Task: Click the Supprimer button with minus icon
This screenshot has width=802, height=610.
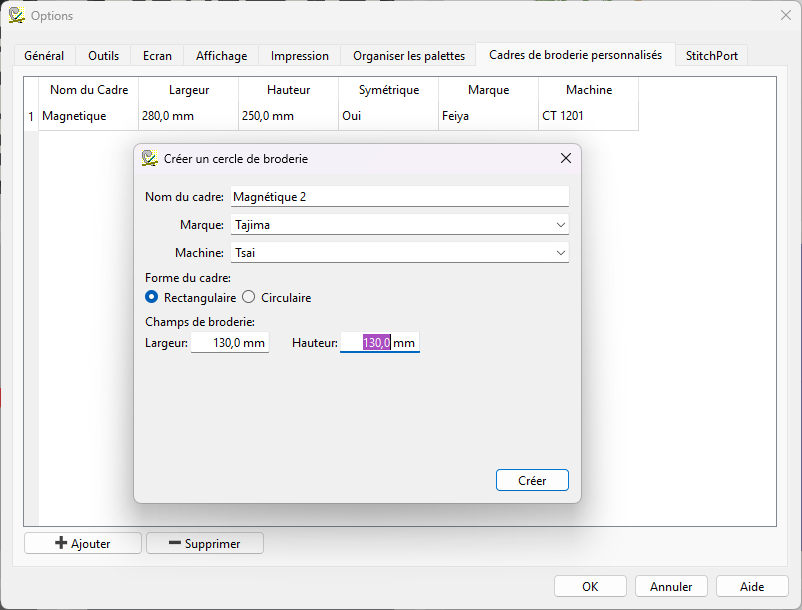Action: 205,543
